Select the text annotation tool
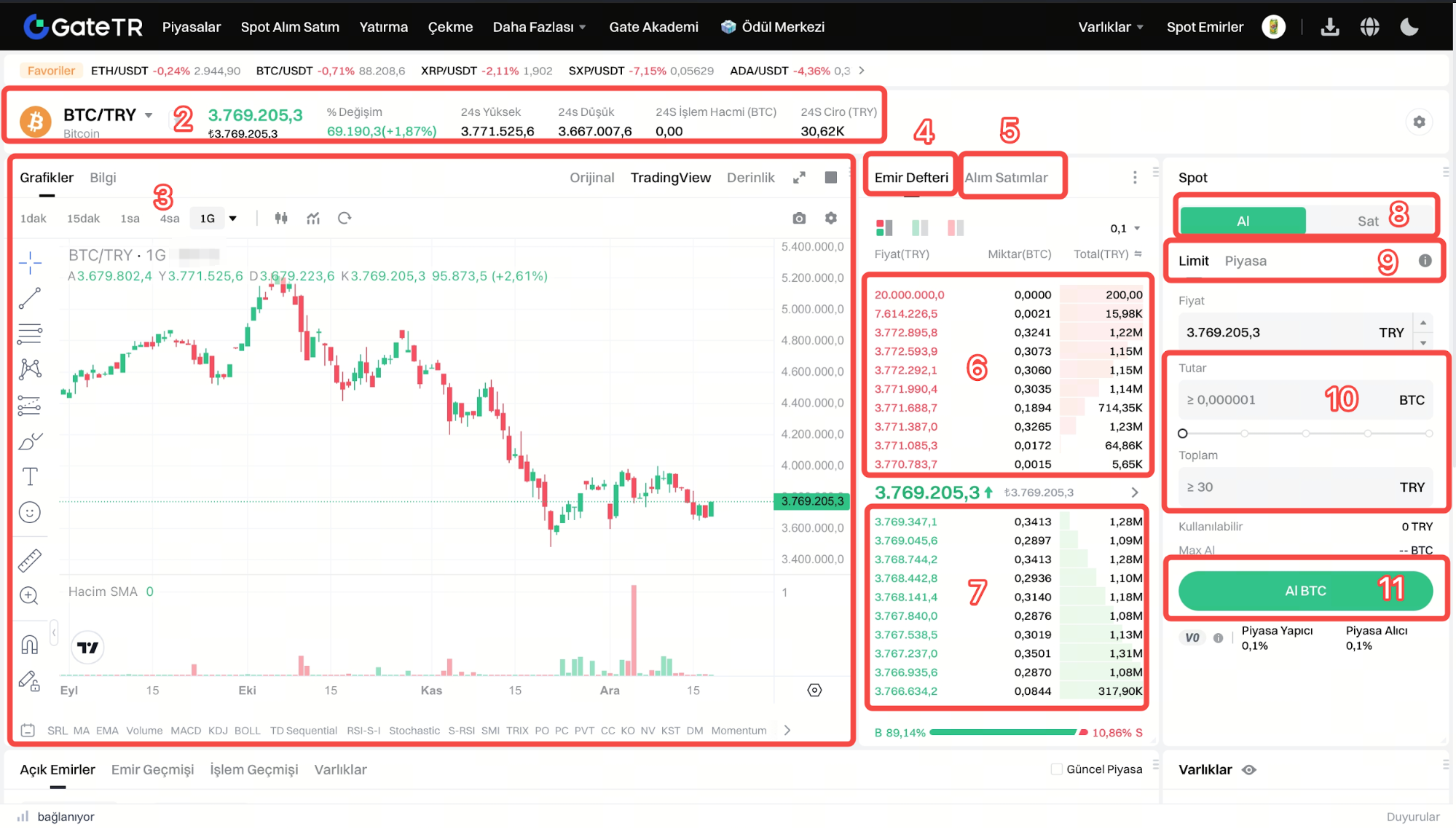Image resolution: width=1456 pixels, height=829 pixels. [30, 476]
